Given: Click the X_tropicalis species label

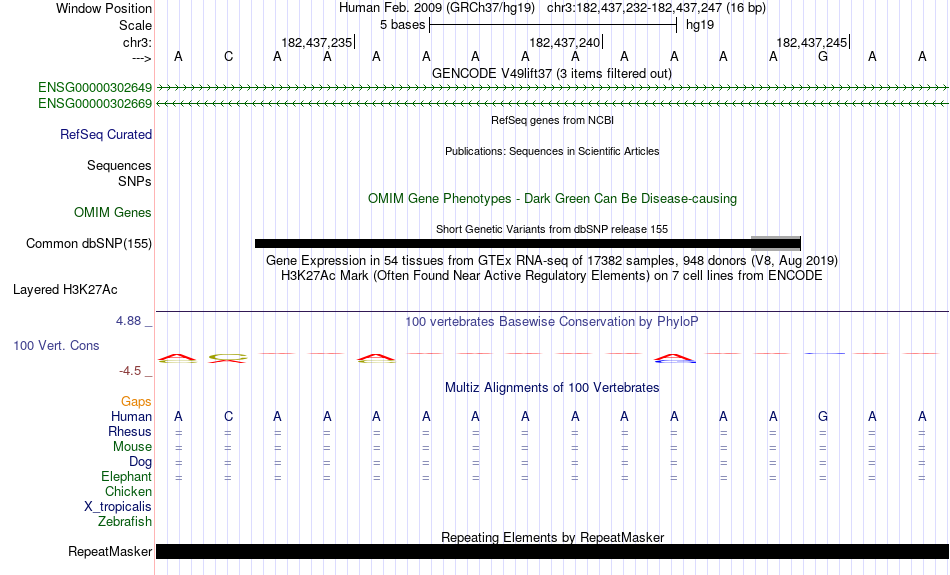Looking at the screenshot, I should 118,507.
